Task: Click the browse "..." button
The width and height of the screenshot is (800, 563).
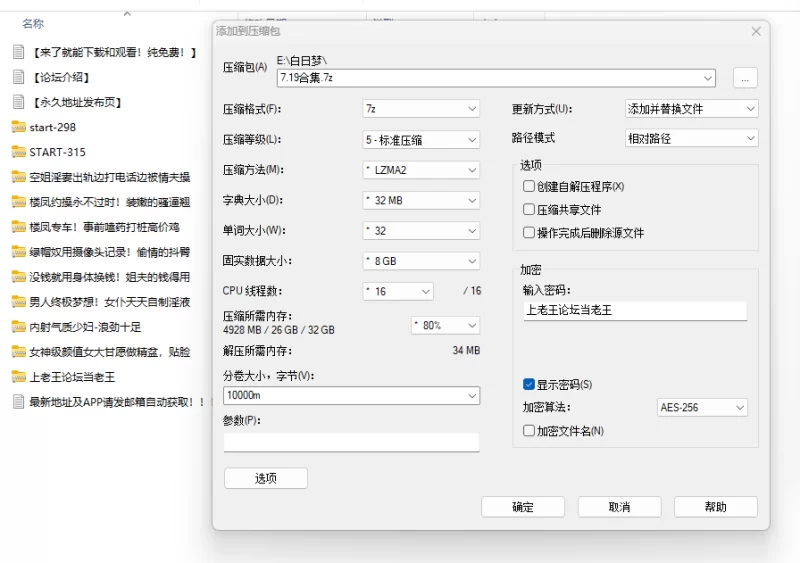Action: tap(745, 78)
